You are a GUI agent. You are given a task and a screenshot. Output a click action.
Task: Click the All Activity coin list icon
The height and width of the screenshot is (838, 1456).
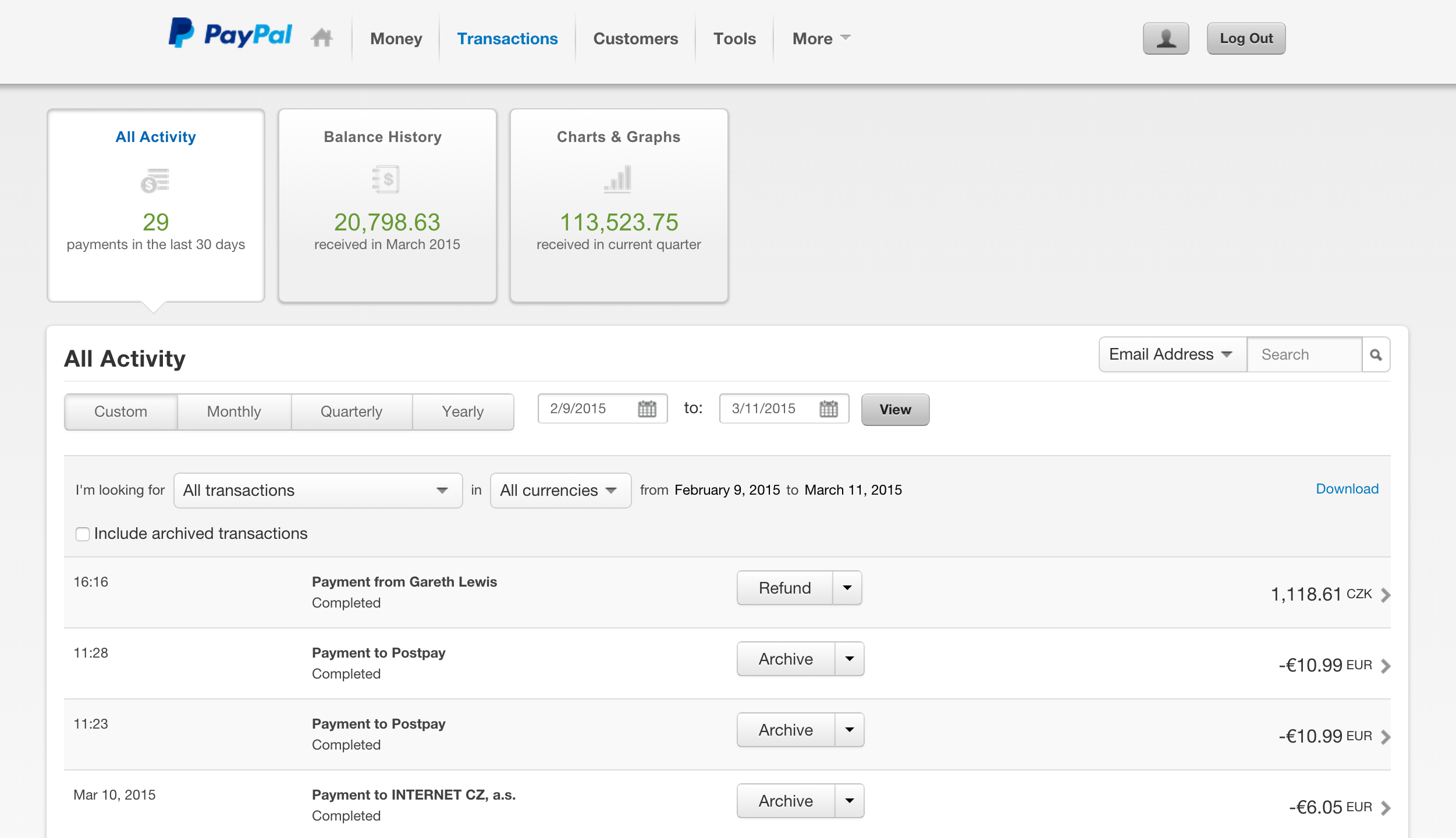click(155, 180)
